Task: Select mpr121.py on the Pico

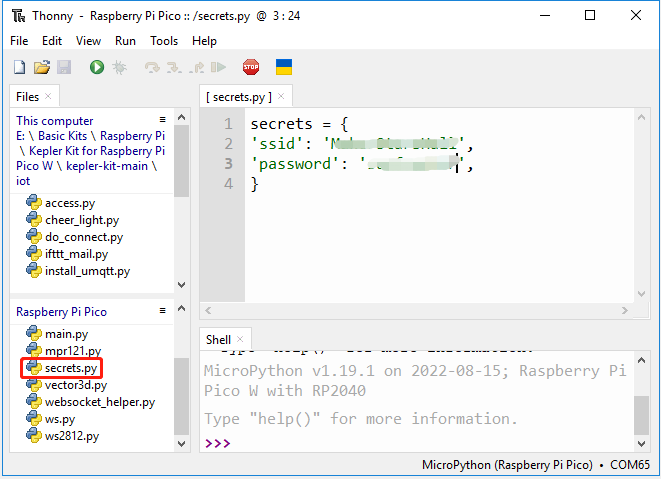Action: tap(64, 351)
